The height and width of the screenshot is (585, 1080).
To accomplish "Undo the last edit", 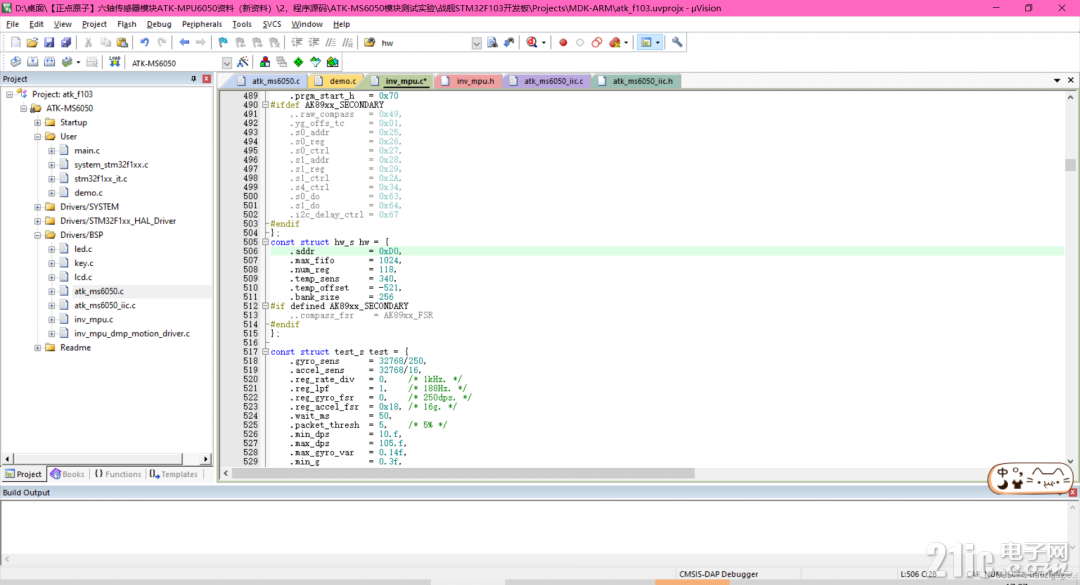I will click(x=145, y=43).
